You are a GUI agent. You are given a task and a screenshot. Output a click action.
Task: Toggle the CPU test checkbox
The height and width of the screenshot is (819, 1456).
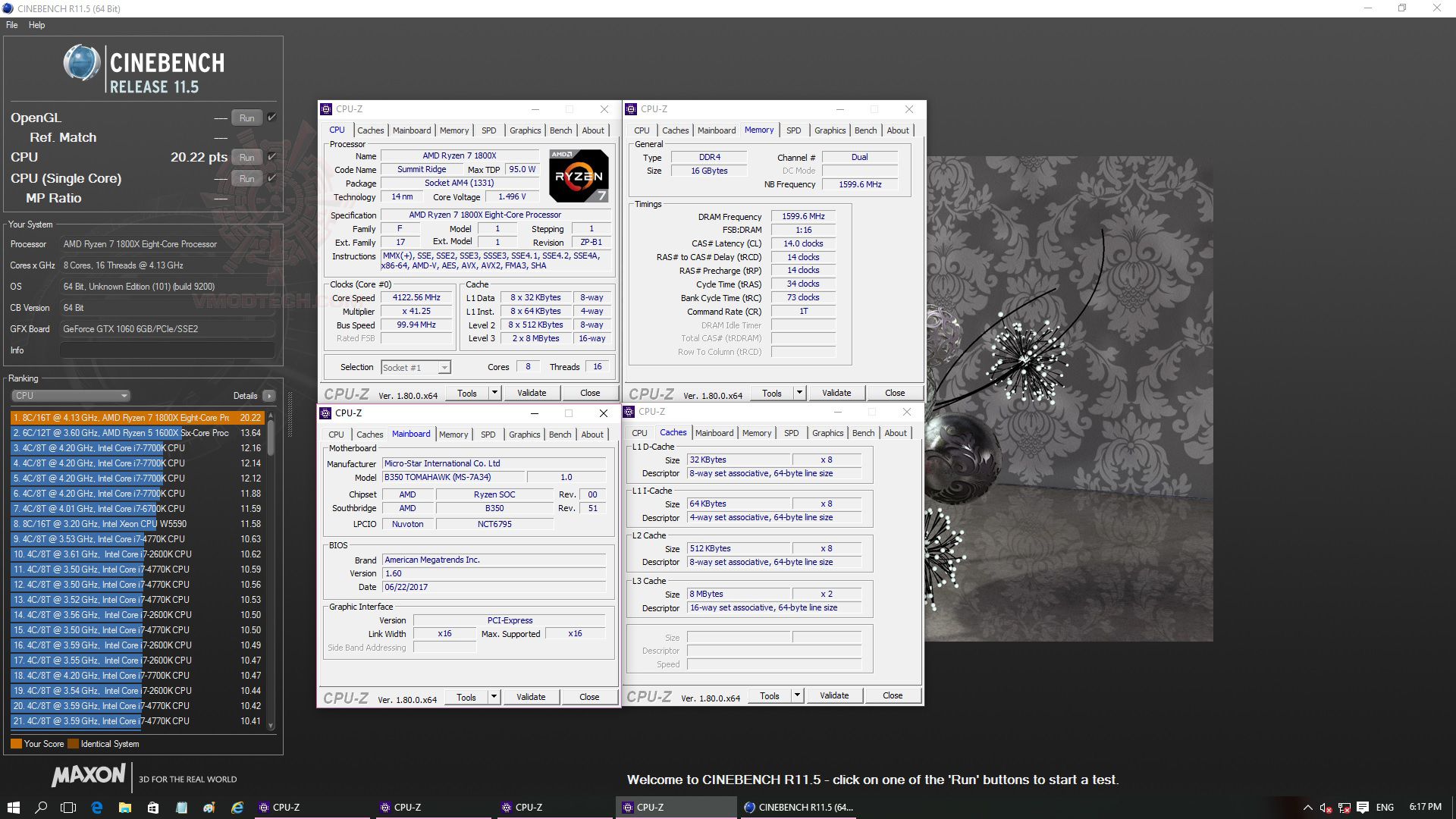(x=271, y=157)
